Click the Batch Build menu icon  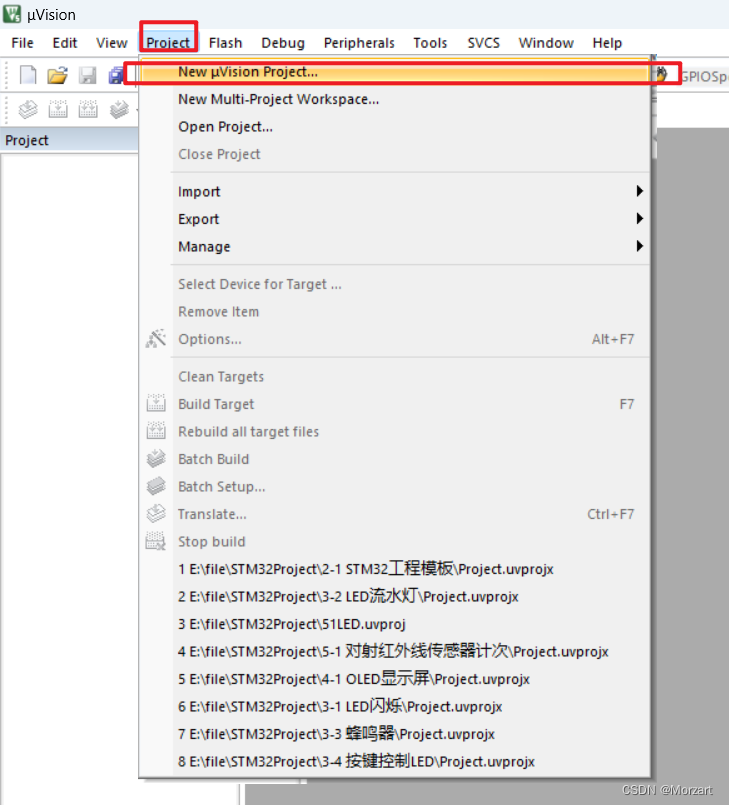coord(156,458)
